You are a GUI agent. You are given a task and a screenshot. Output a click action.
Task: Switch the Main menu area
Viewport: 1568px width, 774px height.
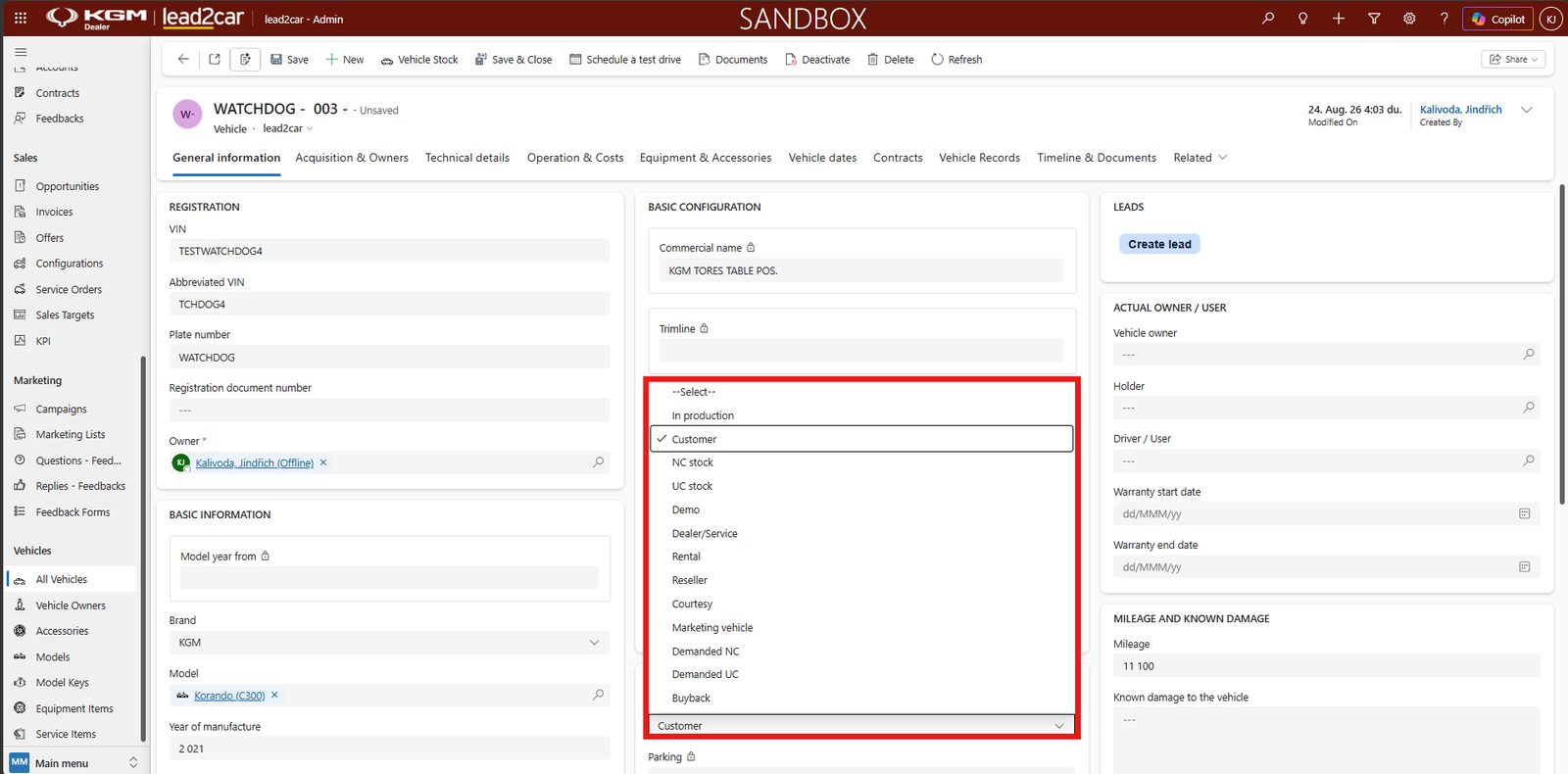point(75,762)
